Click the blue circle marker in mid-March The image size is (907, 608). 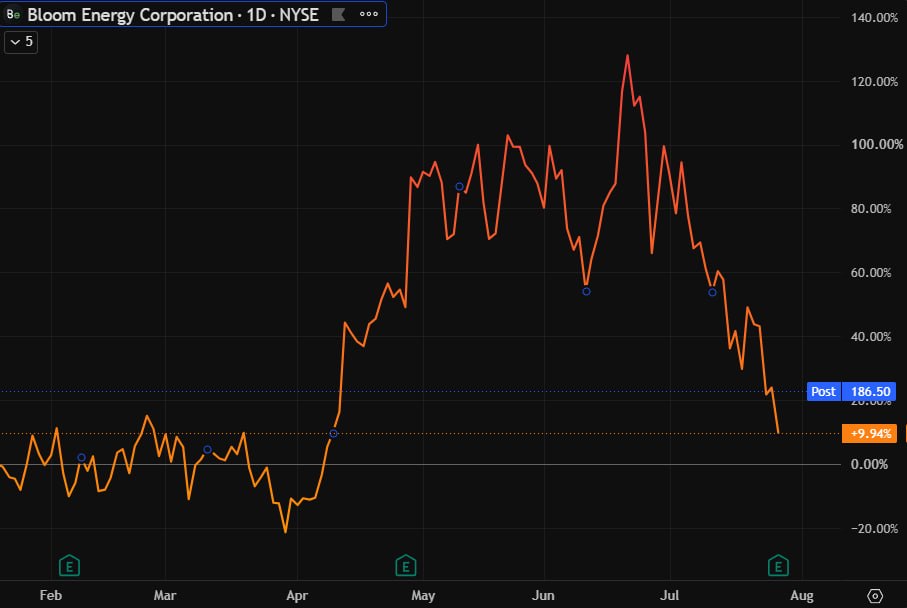coord(207,449)
